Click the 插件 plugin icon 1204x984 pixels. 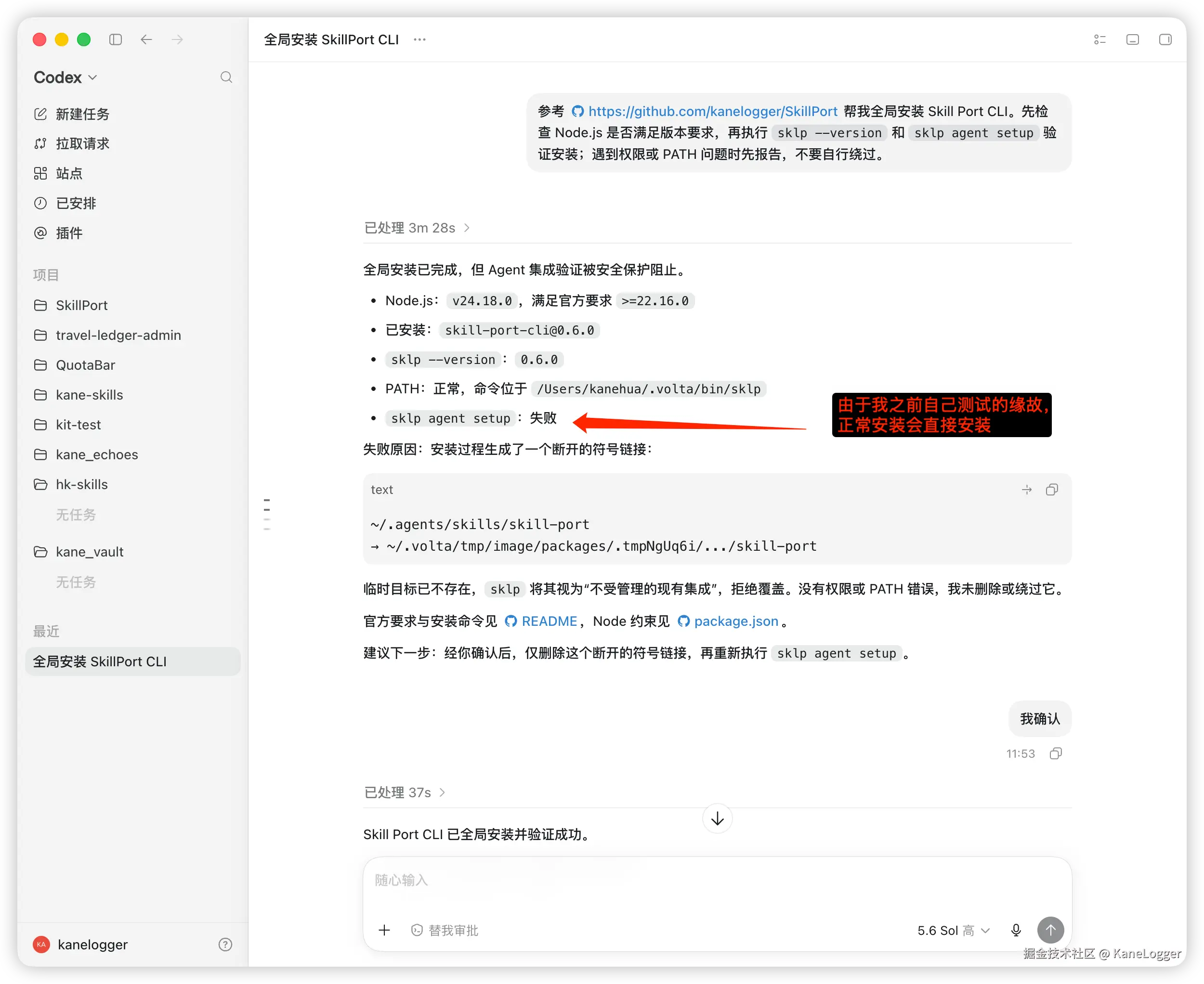(x=40, y=233)
